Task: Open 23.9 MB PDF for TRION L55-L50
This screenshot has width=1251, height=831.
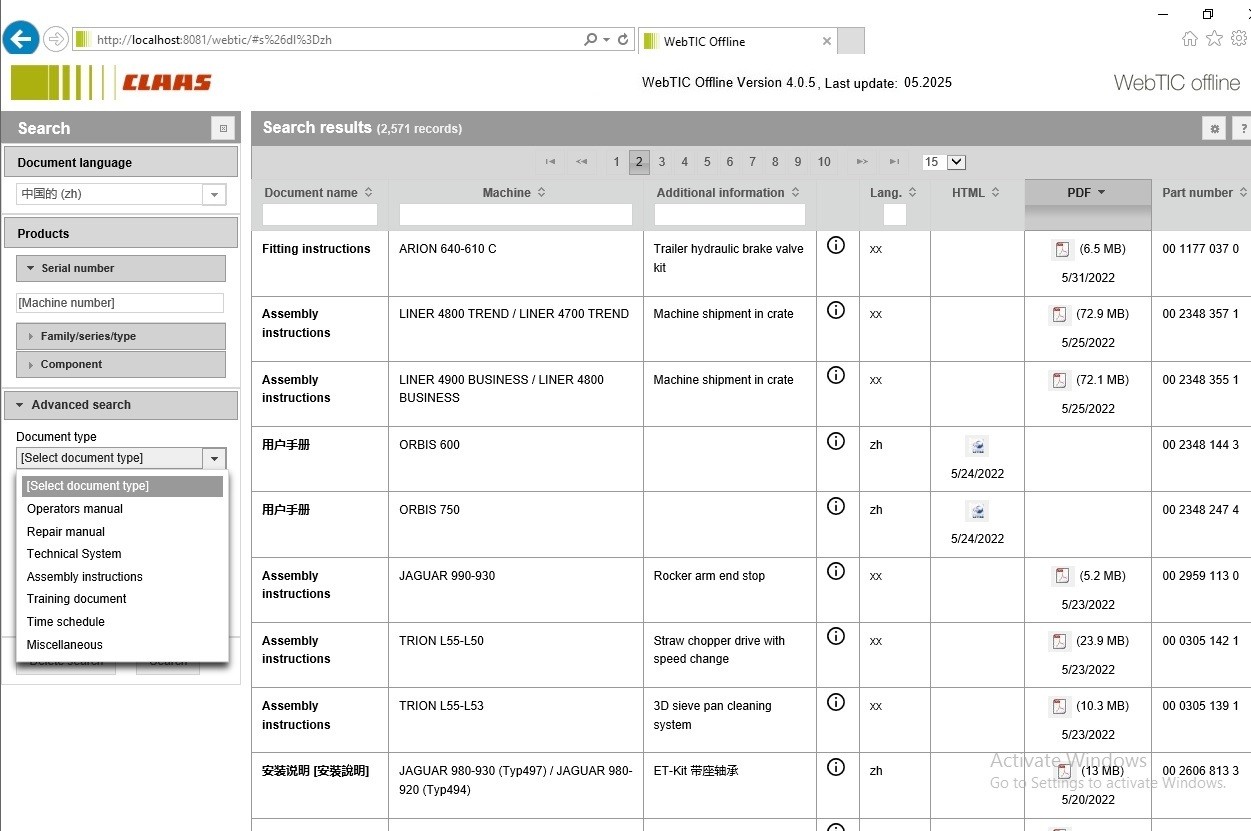Action: point(1061,641)
